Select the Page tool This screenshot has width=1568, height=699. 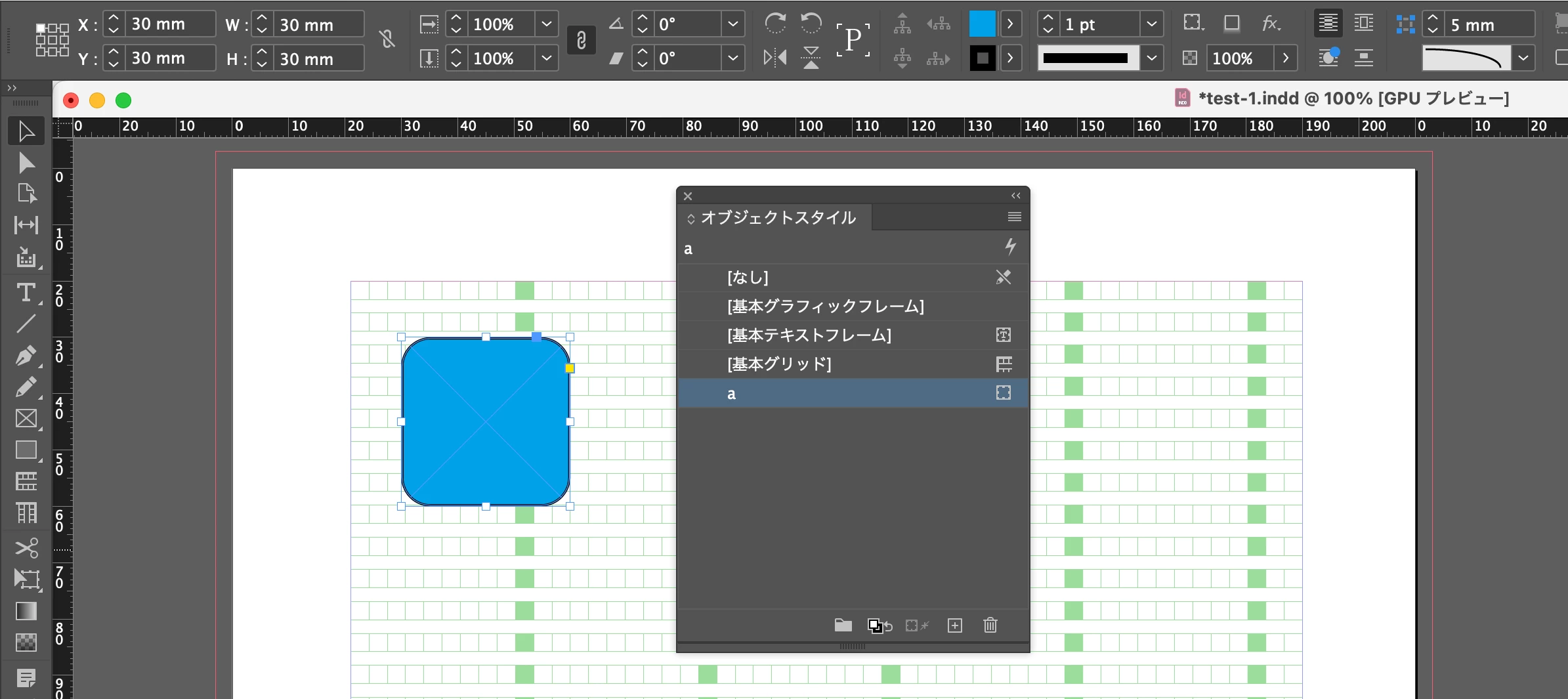26,193
